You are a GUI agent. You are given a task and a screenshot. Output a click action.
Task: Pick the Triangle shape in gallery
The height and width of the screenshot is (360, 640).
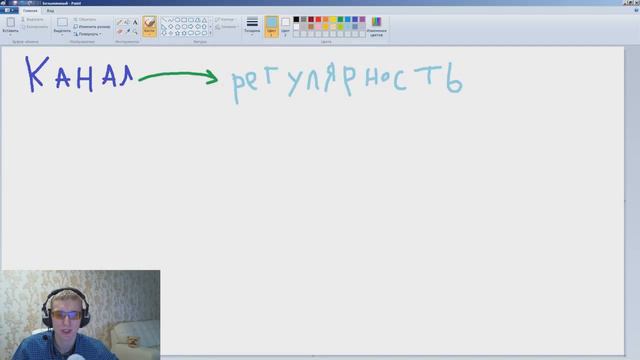[x=204, y=20]
